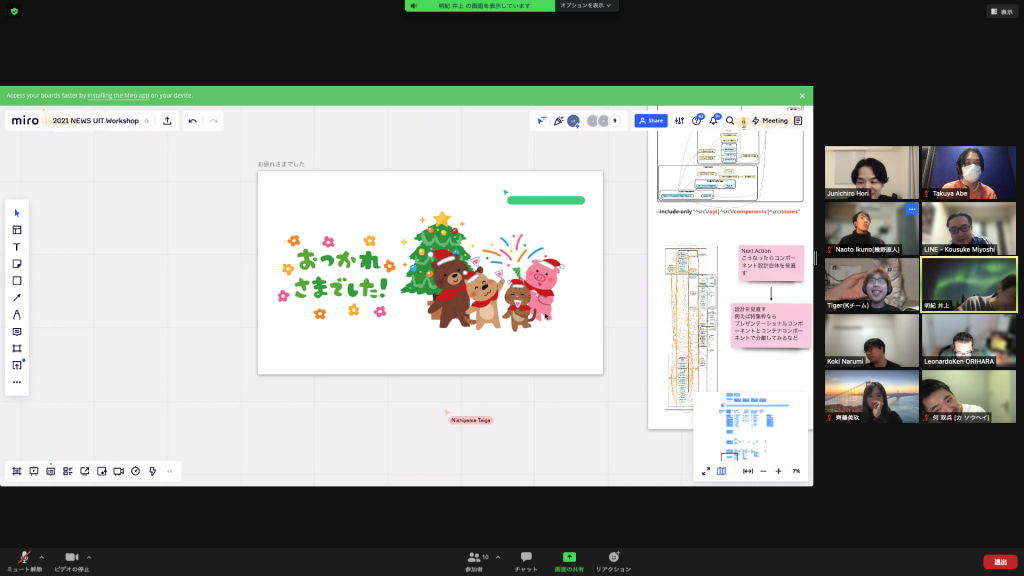The image size is (1024, 576).
Task: Change Zoom view layout at top right
Action: (1002, 11)
